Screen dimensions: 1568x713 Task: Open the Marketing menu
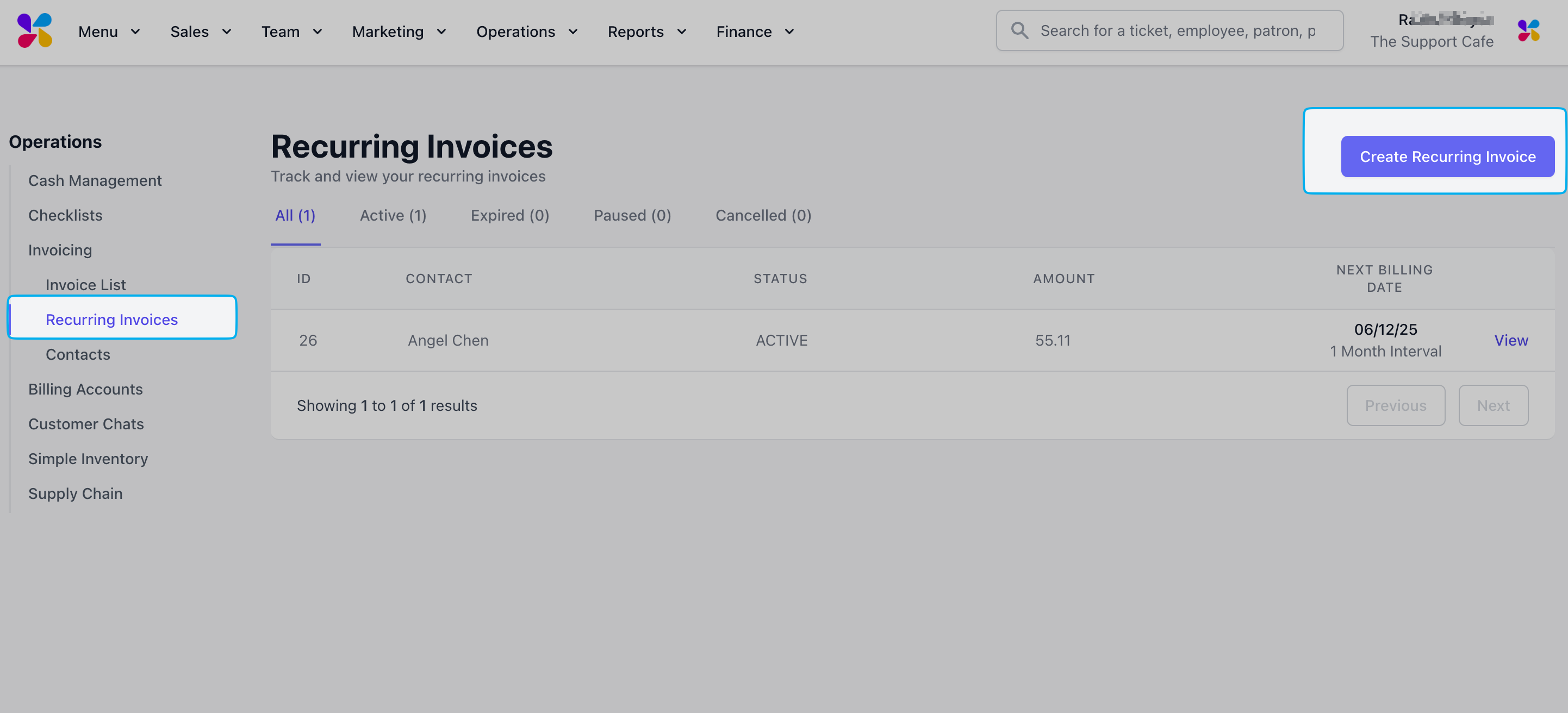click(x=399, y=32)
